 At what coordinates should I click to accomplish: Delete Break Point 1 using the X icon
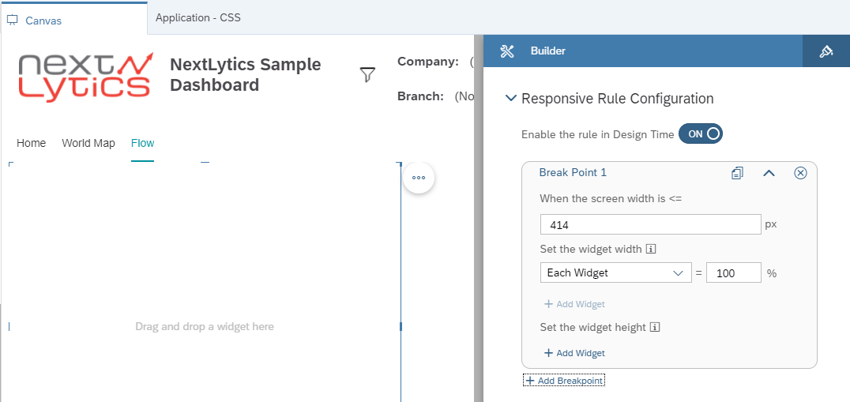click(800, 173)
